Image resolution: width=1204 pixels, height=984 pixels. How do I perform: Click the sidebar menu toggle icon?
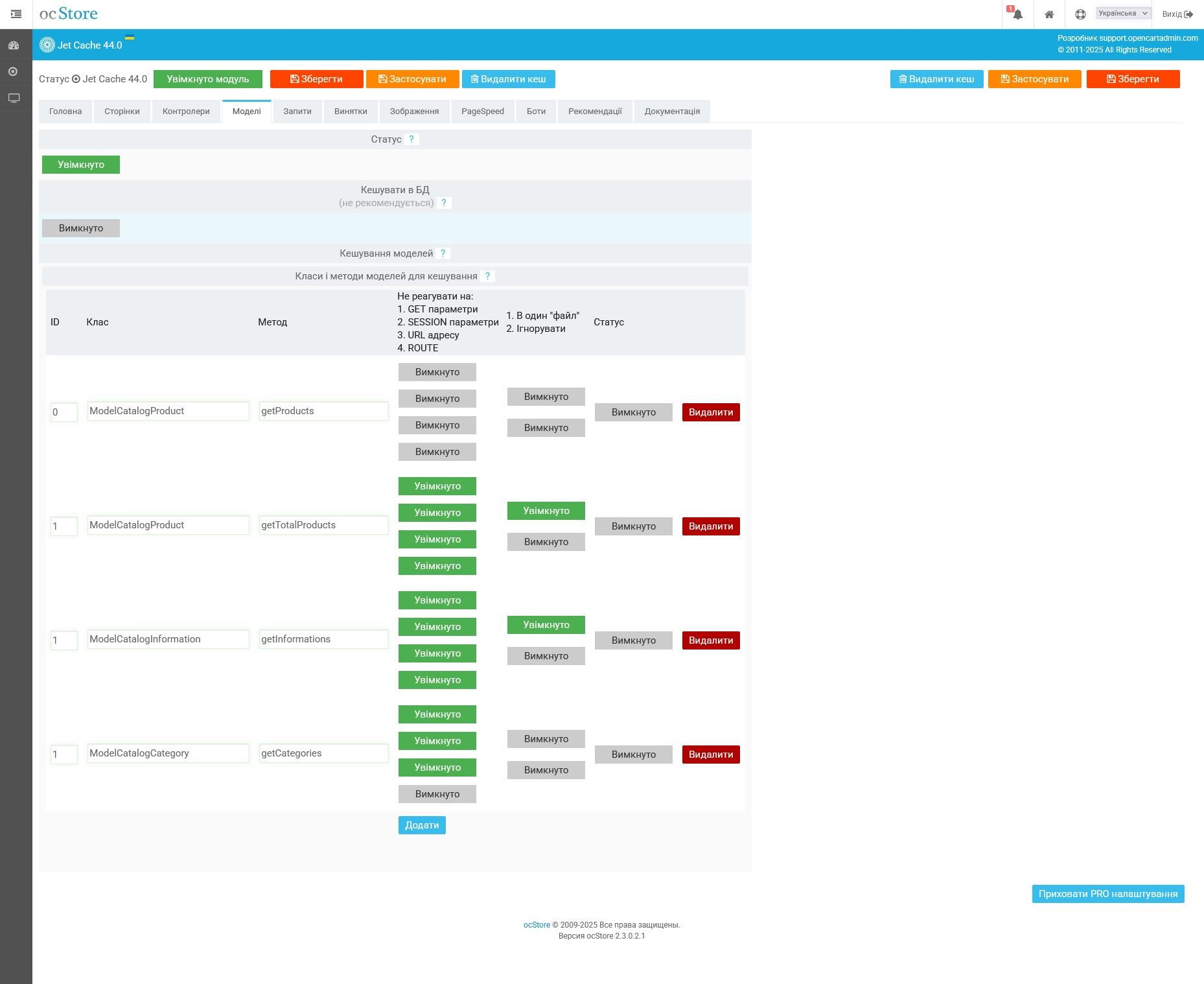16,14
